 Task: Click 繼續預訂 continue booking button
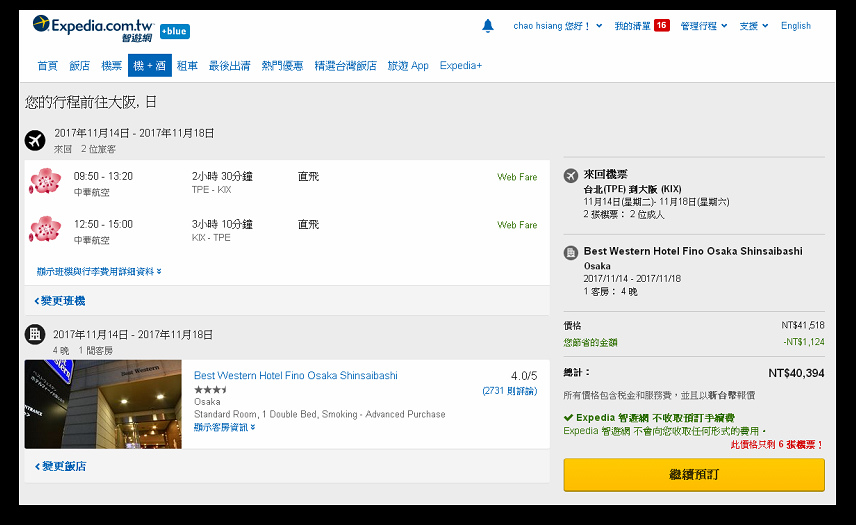pyautogui.click(x=694, y=474)
